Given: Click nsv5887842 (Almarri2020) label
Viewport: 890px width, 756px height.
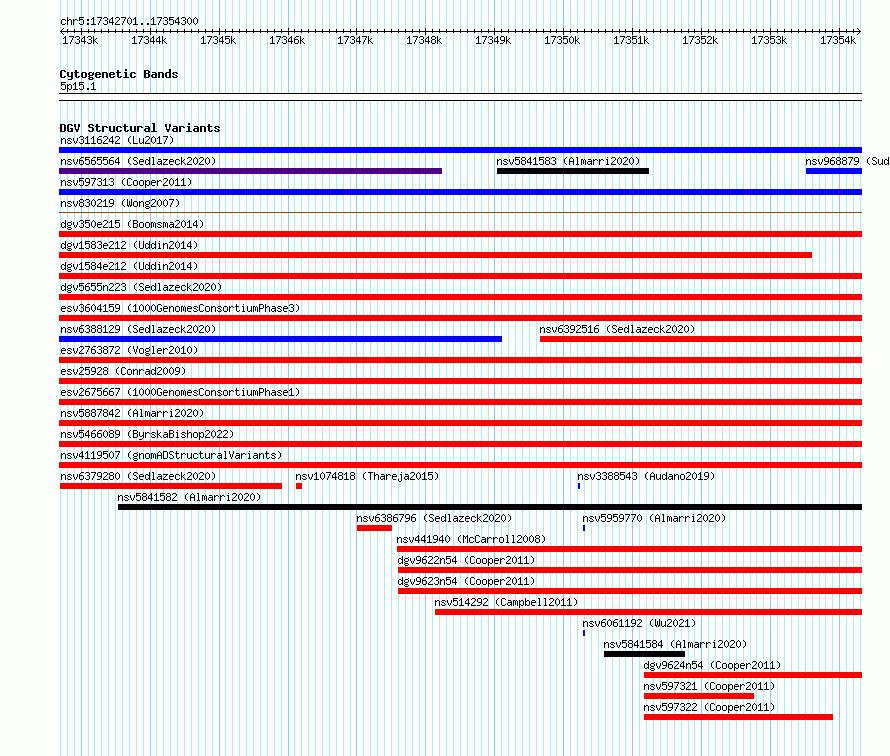Looking at the screenshot, I should point(132,413).
